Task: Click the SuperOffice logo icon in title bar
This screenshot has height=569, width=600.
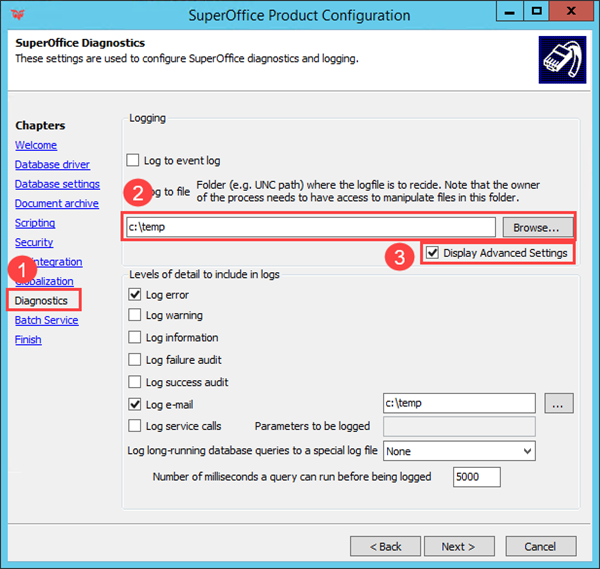Action: pyautogui.click(x=18, y=15)
